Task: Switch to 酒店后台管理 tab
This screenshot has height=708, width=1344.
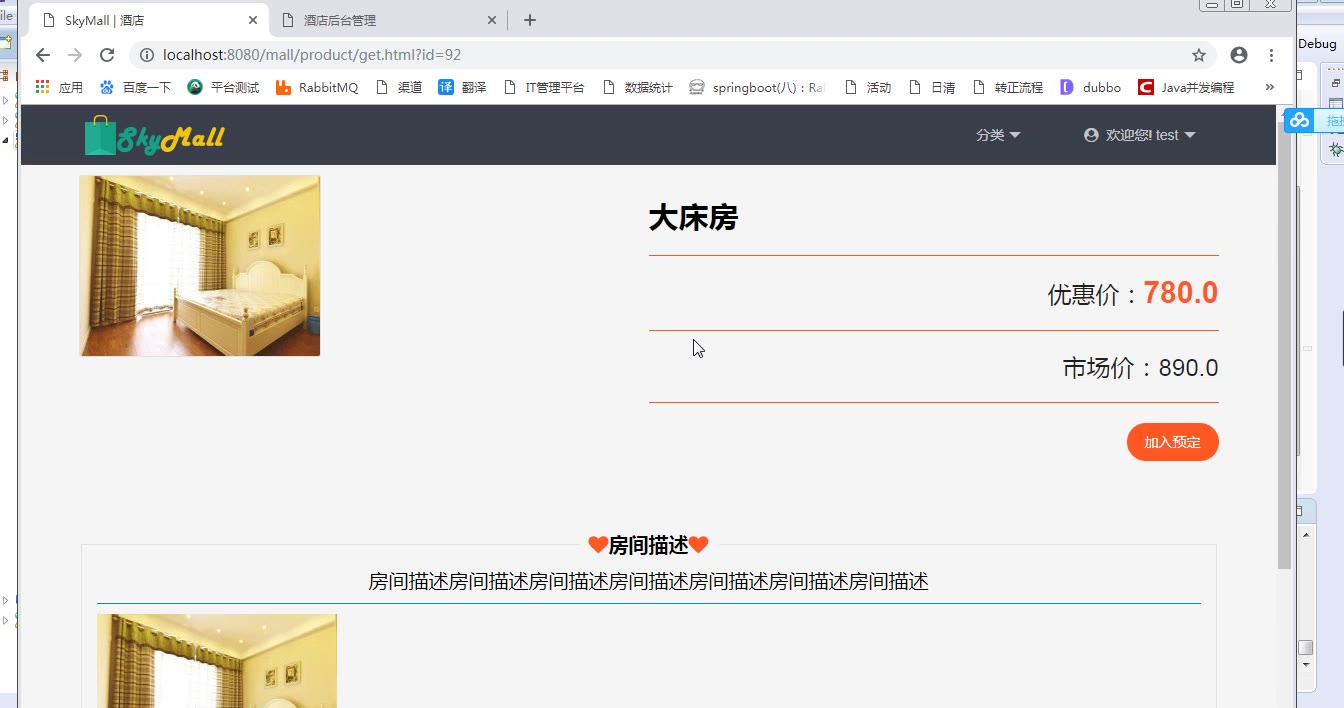Action: 385,20
